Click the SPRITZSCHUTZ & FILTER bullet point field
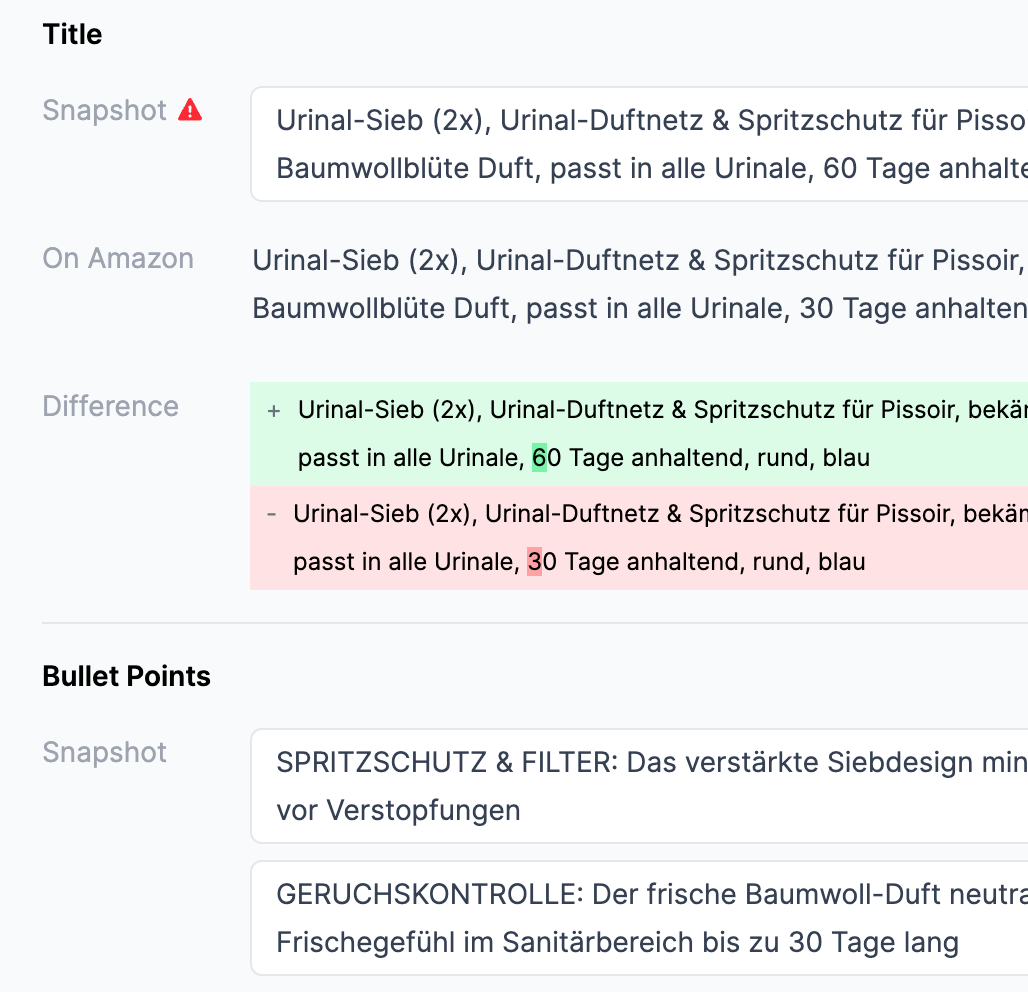The height and width of the screenshot is (992, 1028). point(640,786)
